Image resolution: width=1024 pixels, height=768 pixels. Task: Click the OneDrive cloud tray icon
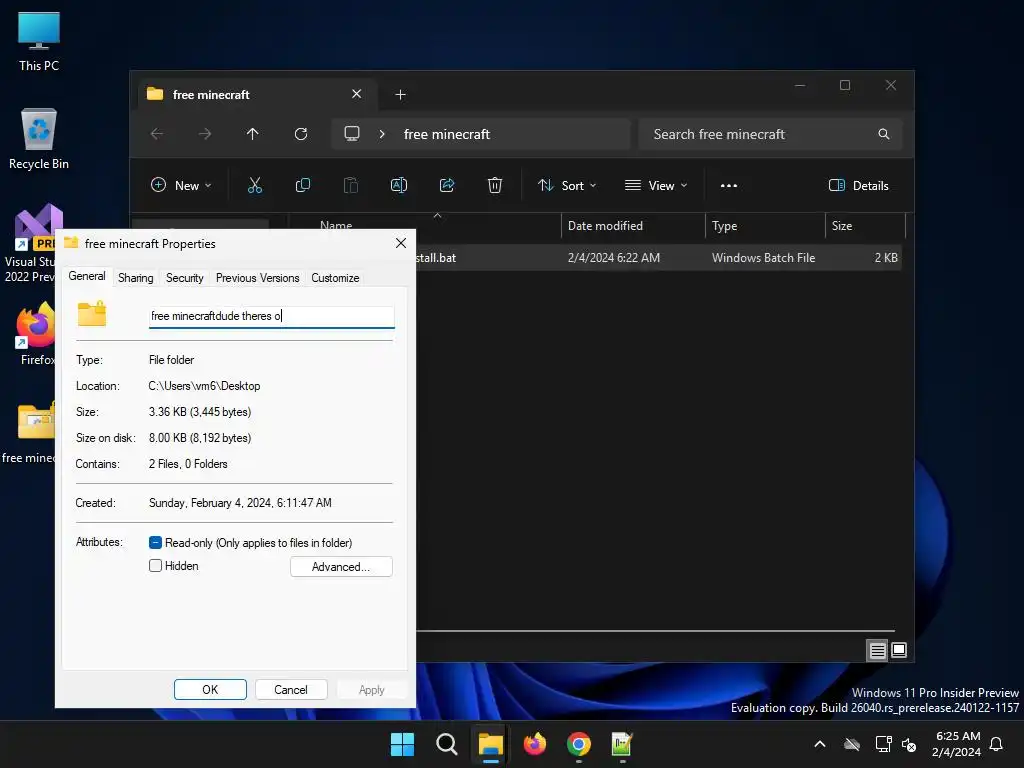click(x=852, y=744)
